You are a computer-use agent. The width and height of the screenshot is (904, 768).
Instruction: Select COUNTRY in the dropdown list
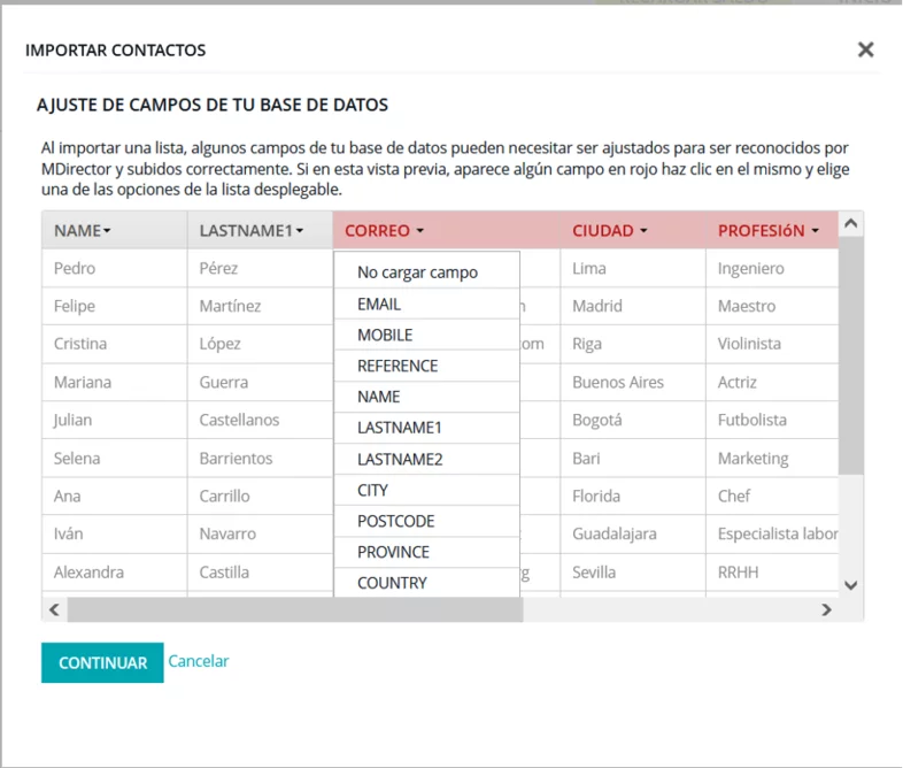tap(427, 583)
